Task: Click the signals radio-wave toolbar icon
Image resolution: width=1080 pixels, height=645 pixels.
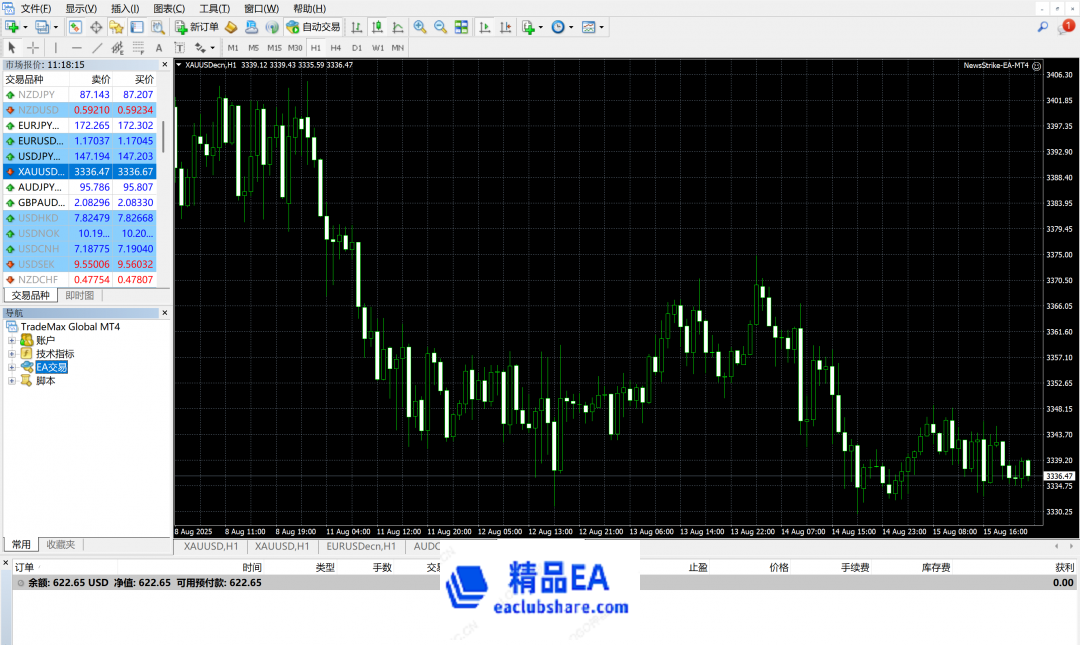Action: pos(273,27)
